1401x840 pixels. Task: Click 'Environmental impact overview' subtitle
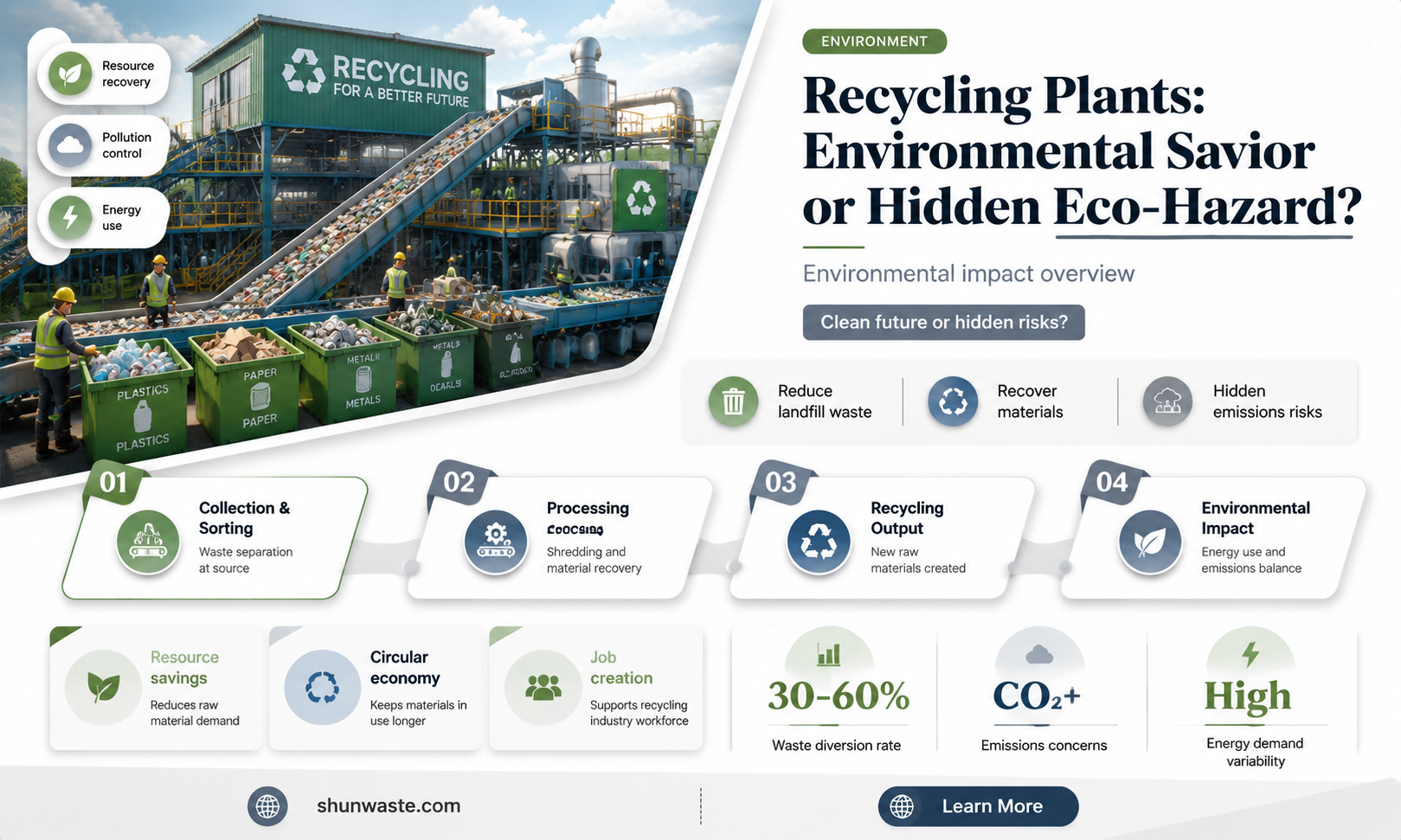pos(968,273)
